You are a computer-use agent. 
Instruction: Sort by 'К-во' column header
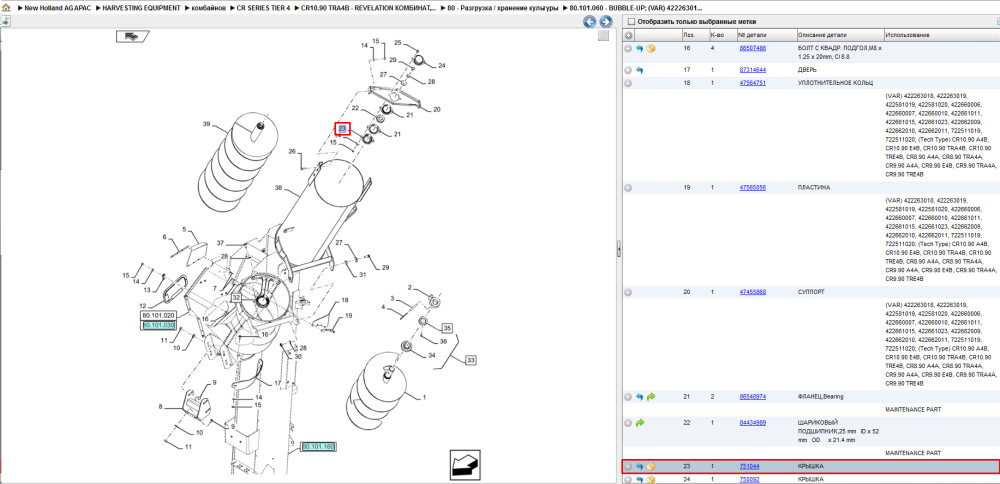(x=716, y=35)
